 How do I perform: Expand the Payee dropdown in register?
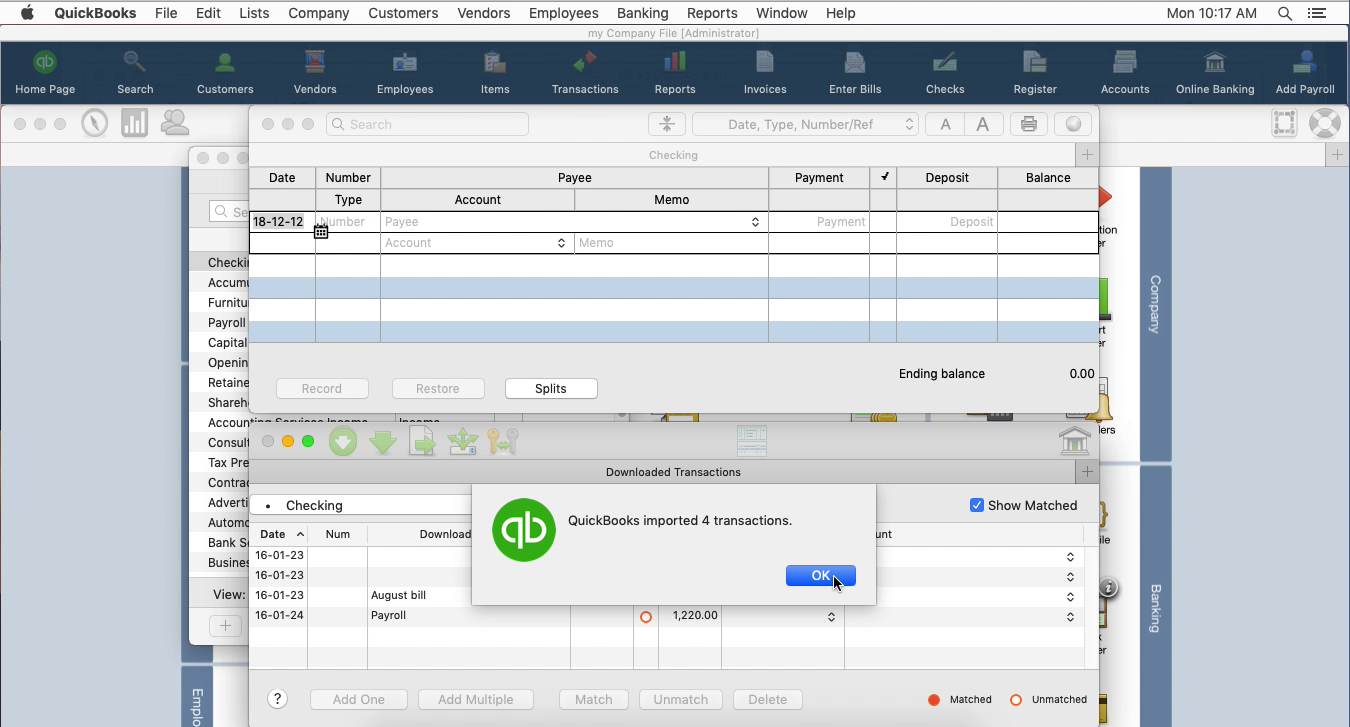tap(755, 222)
